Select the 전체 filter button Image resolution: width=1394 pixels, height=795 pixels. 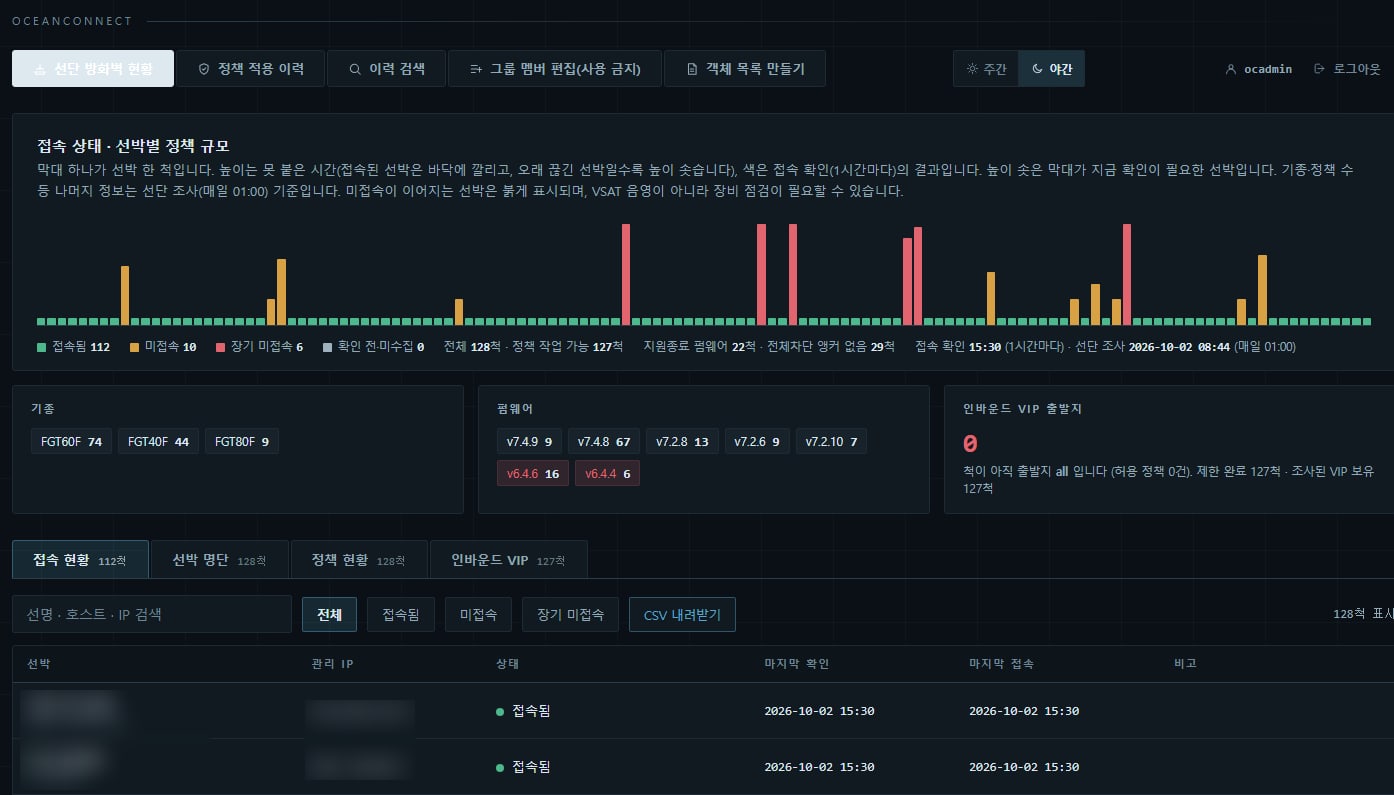(x=329, y=615)
